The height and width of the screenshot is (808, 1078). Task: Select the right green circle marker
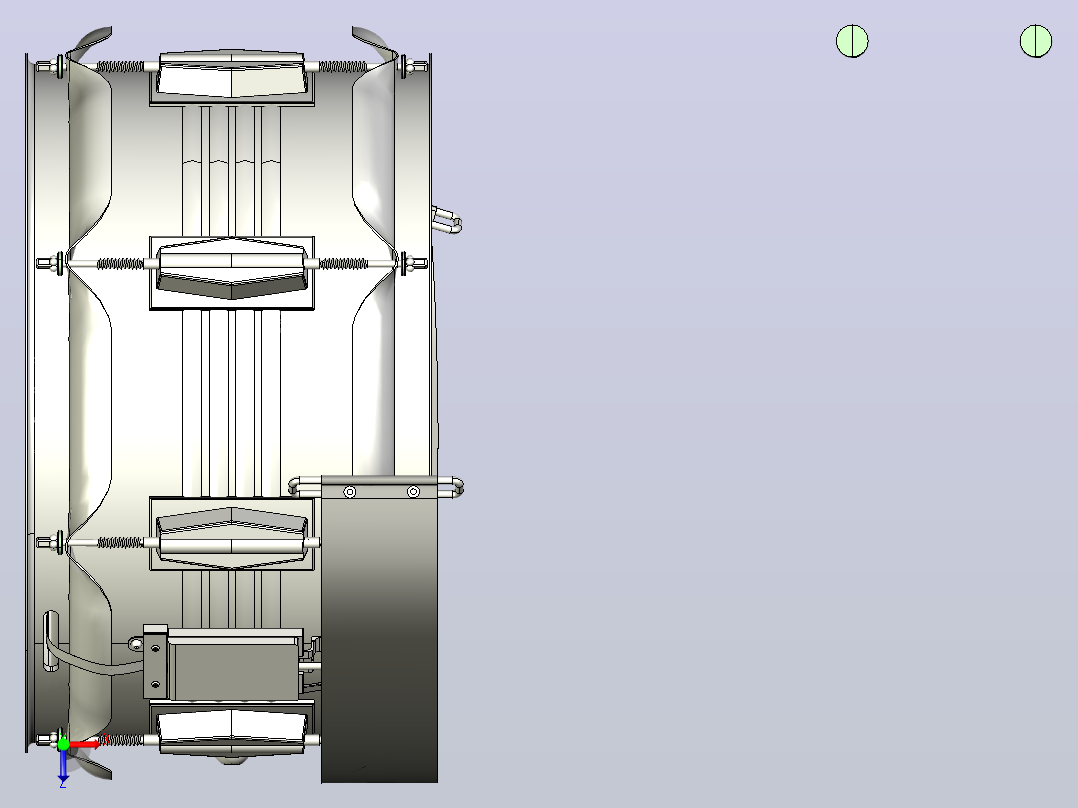(x=1035, y=41)
